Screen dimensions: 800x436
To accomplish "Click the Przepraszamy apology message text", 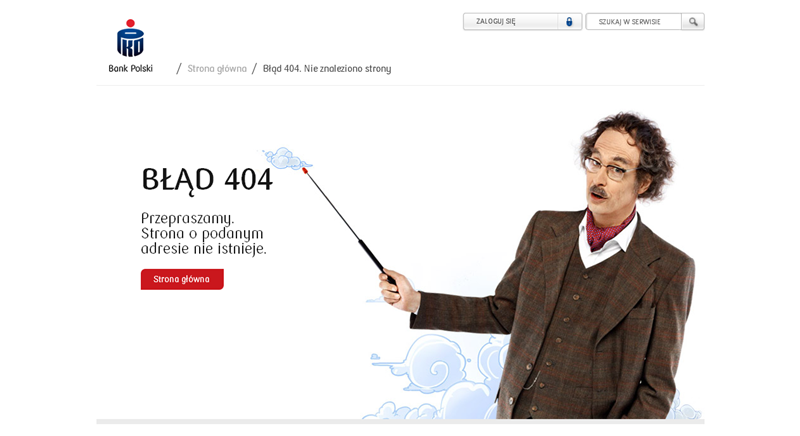I will pos(204,234).
